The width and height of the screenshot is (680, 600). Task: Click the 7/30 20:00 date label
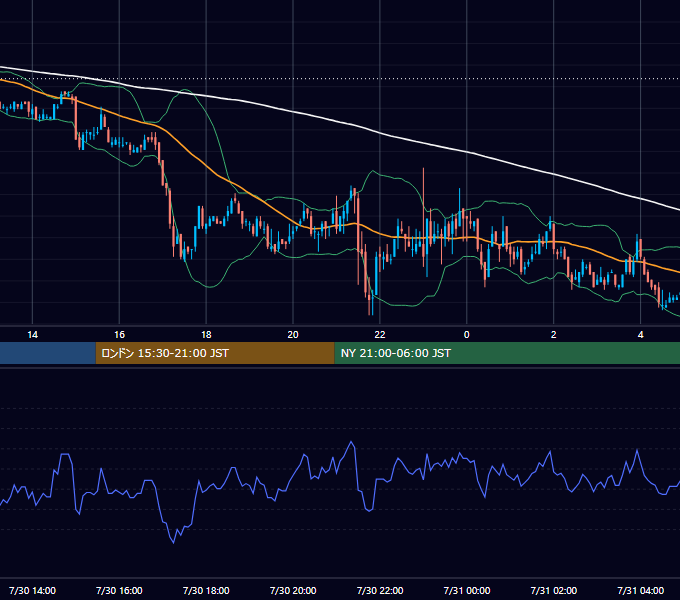pyautogui.click(x=293, y=590)
